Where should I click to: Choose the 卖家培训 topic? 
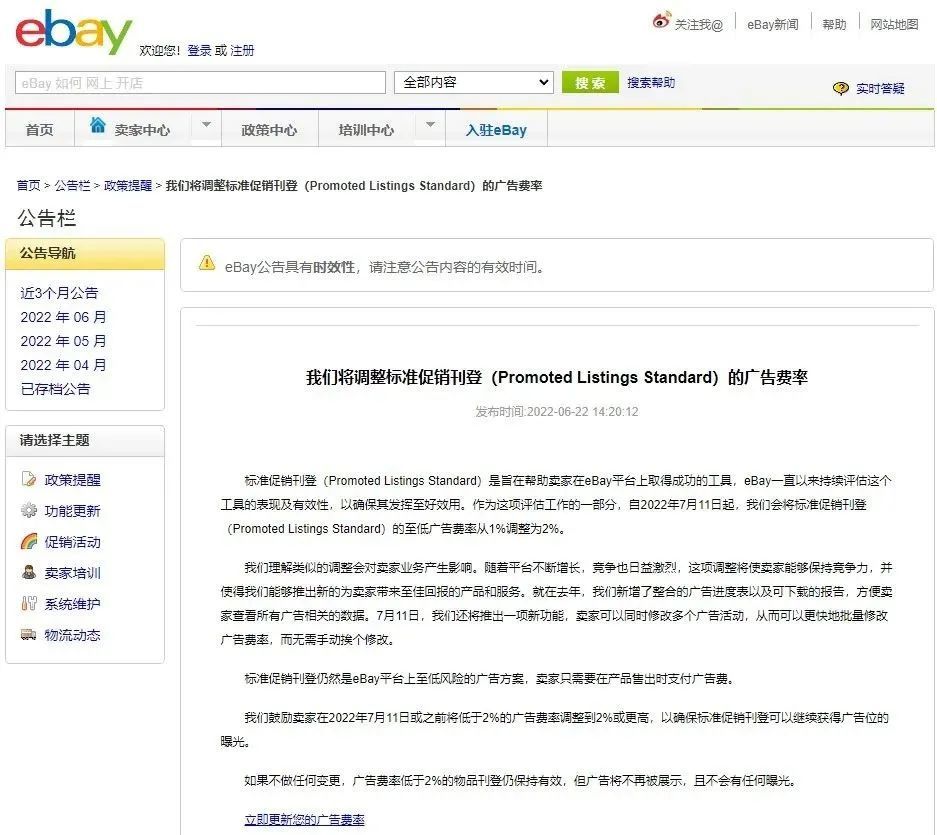[72, 573]
